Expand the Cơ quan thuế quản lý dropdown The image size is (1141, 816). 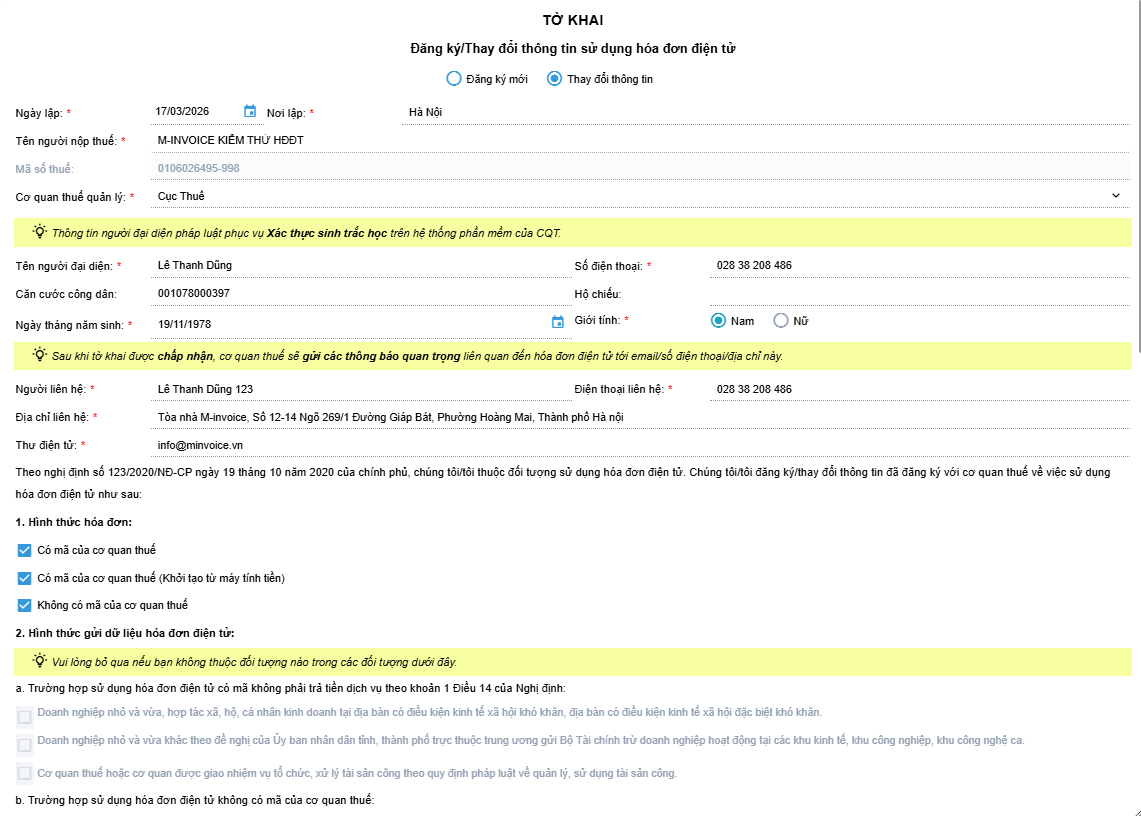click(1116, 196)
